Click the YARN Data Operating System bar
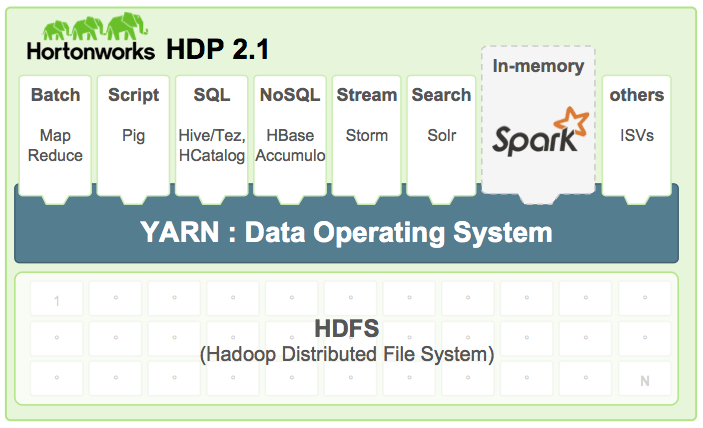 point(345,233)
